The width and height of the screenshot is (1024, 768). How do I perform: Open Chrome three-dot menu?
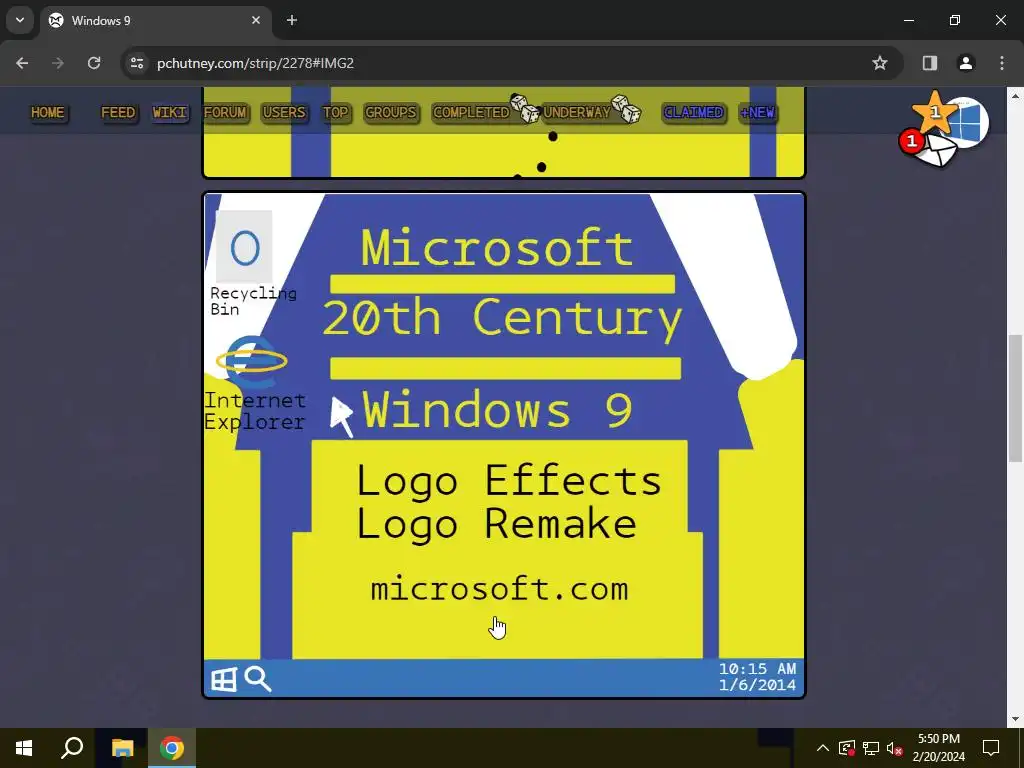point(1002,63)
